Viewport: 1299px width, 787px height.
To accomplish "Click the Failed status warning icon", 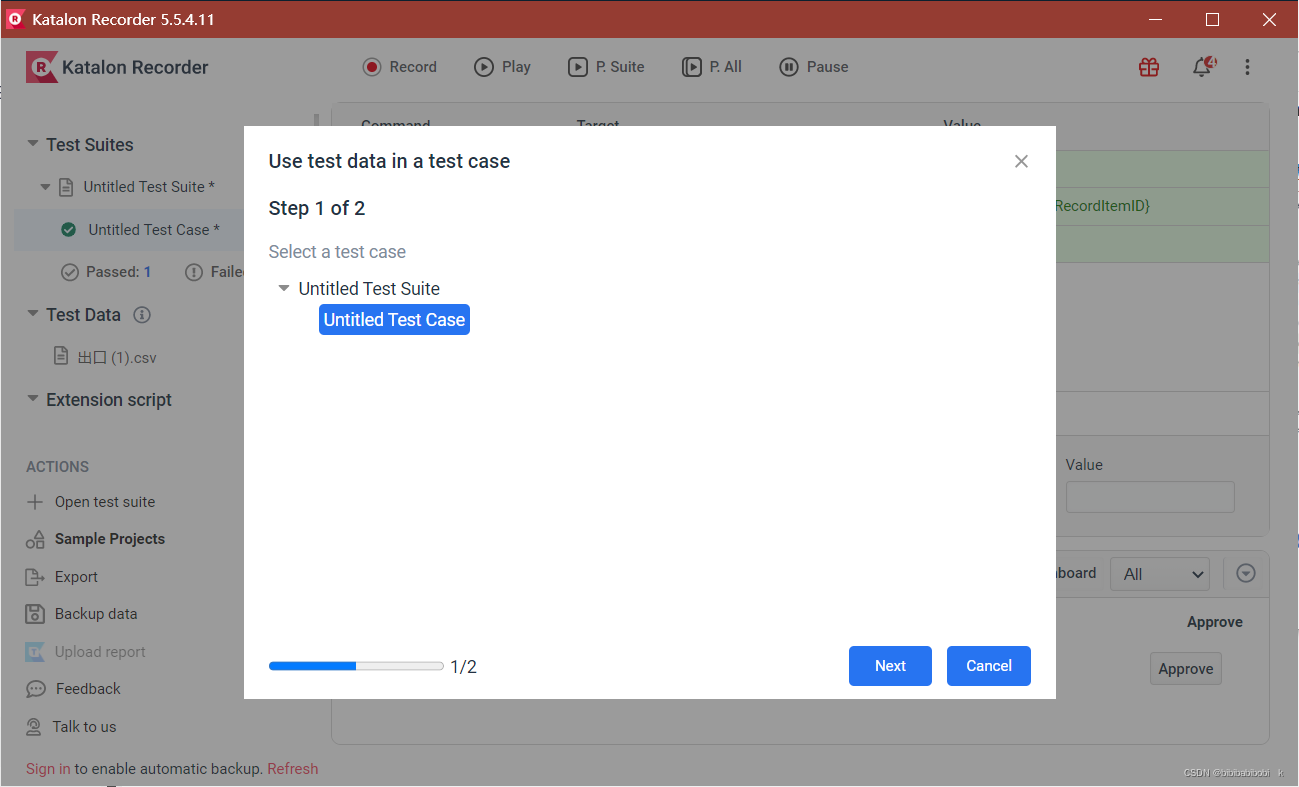I will (194, 272).
